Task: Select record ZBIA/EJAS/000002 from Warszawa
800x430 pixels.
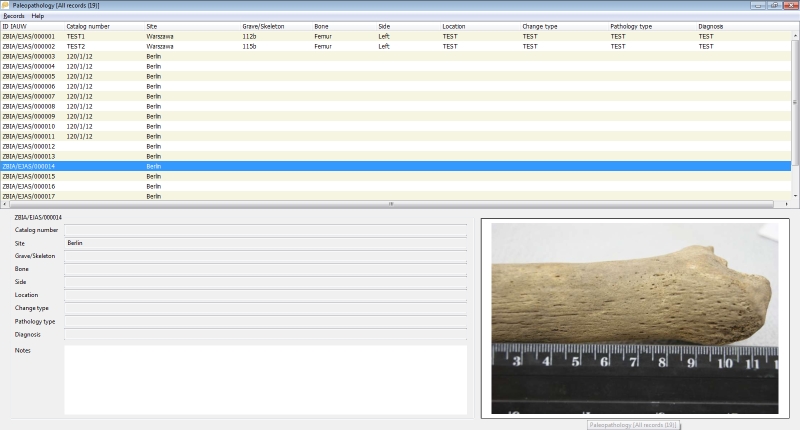Action: (29, 46)
